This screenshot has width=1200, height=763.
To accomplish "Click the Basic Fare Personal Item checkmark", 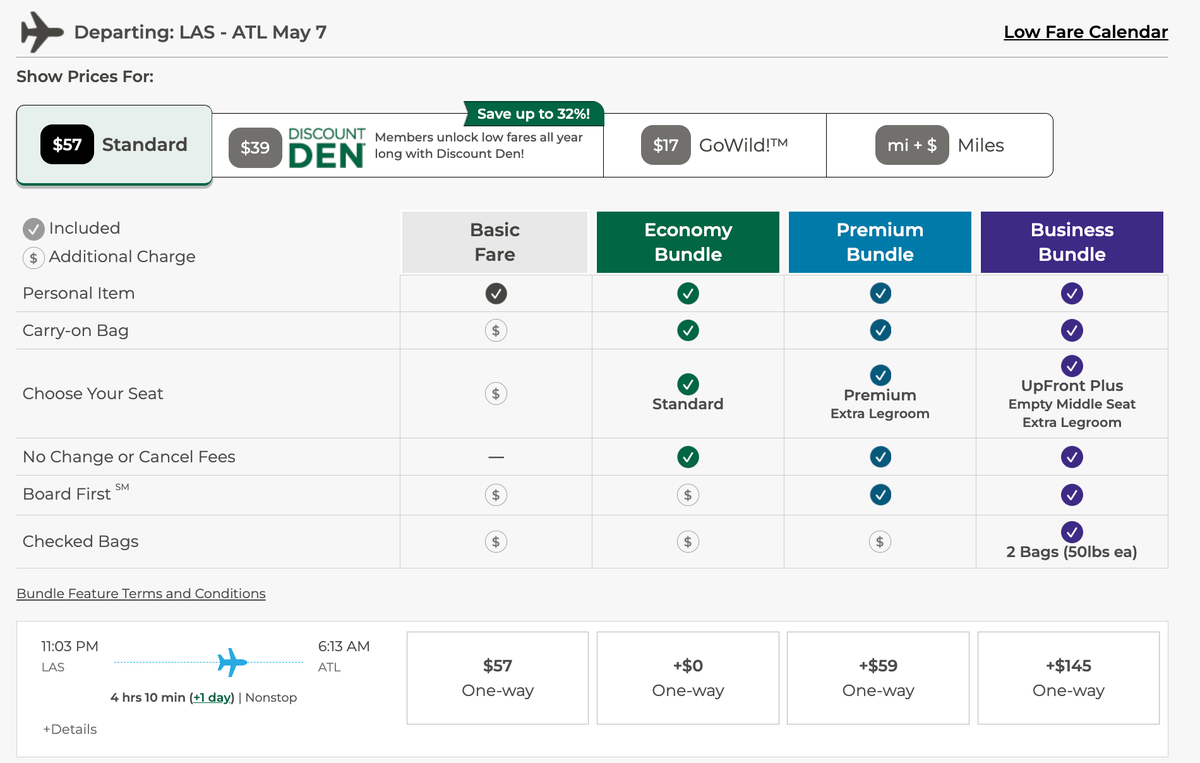I will 495,293.
